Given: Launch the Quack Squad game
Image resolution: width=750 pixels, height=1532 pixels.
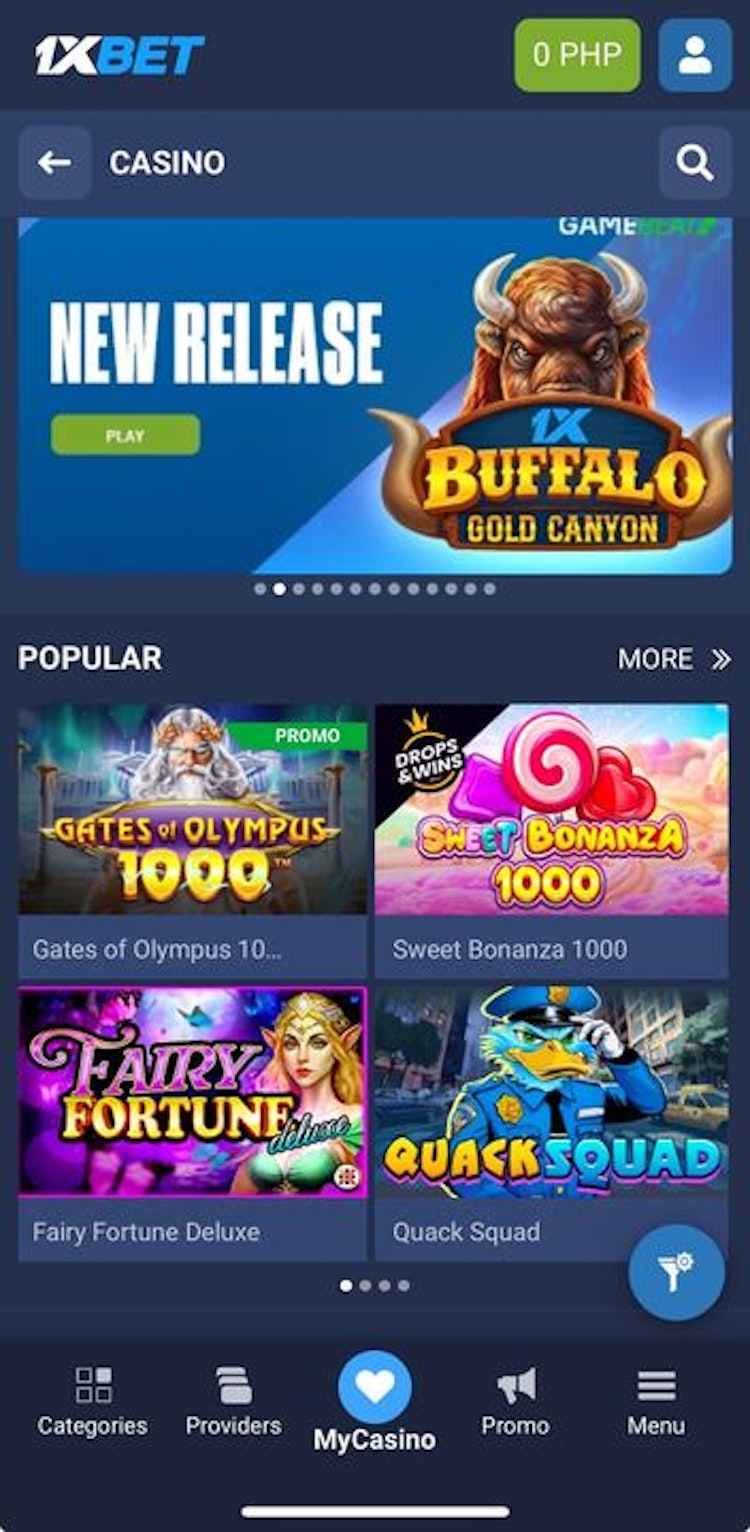Looking at the screenshot, I should coord(552,1124).
